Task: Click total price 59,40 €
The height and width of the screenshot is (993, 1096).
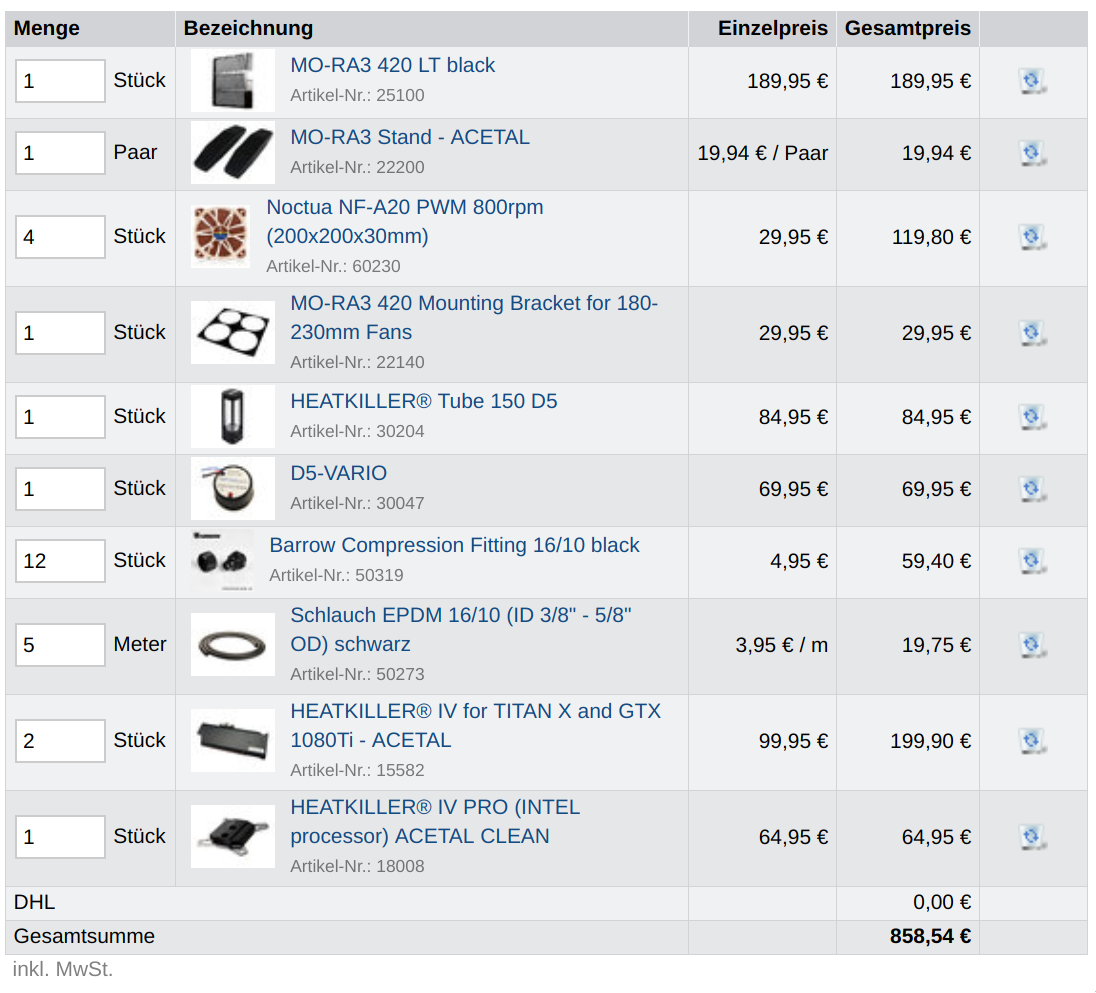Action: pos(936,561)
